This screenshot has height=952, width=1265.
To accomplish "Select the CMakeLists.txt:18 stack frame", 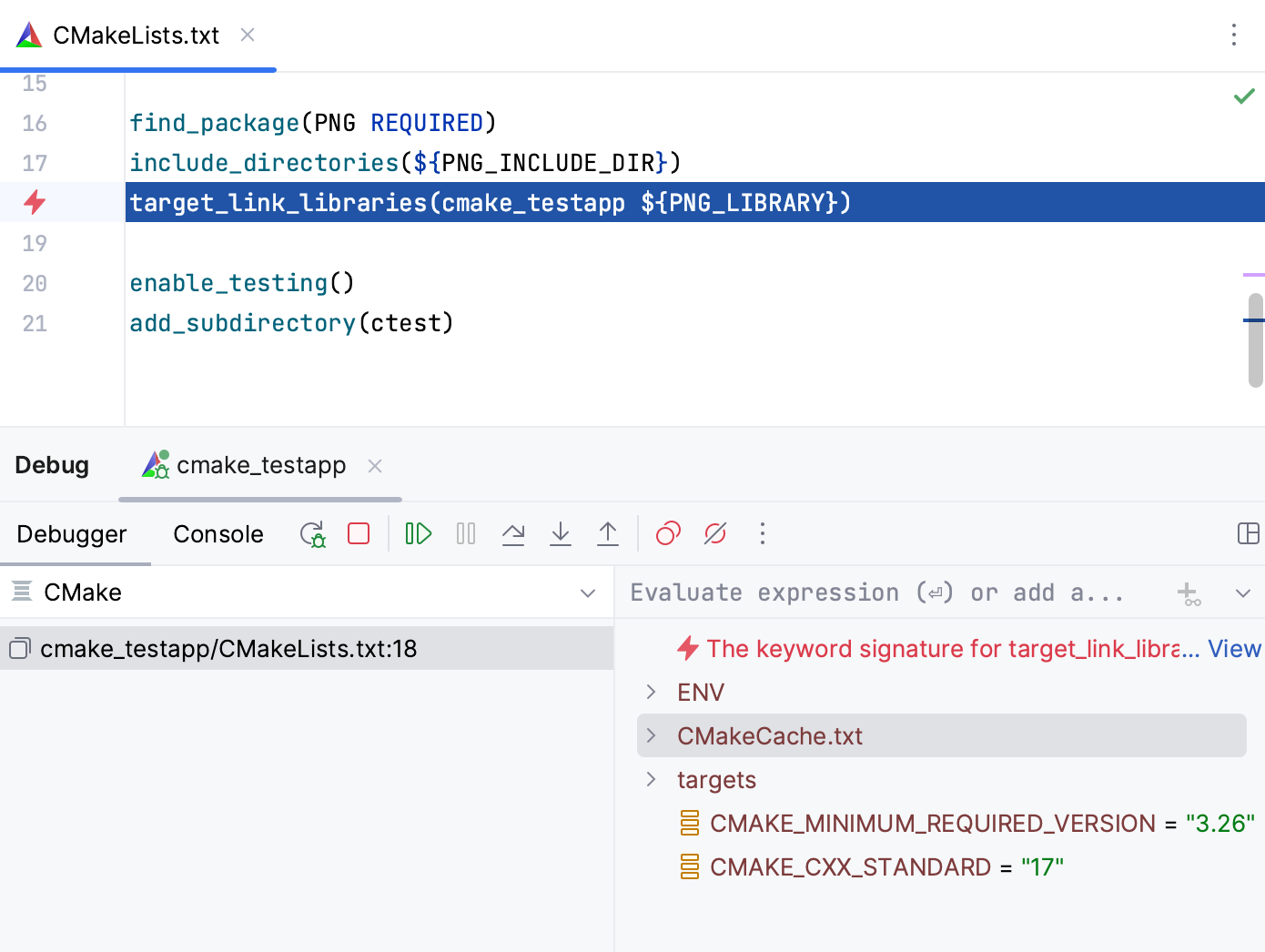I will tap(228, 648).
